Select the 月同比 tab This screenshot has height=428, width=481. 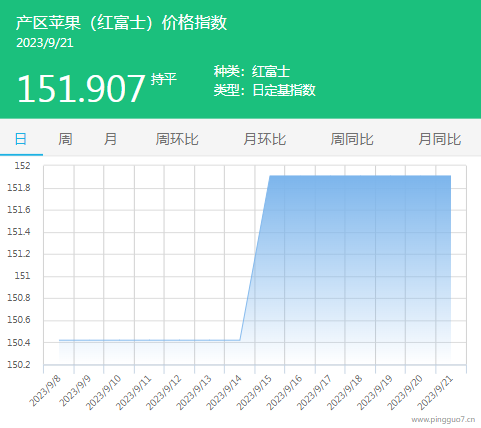(x=440, y=138)
